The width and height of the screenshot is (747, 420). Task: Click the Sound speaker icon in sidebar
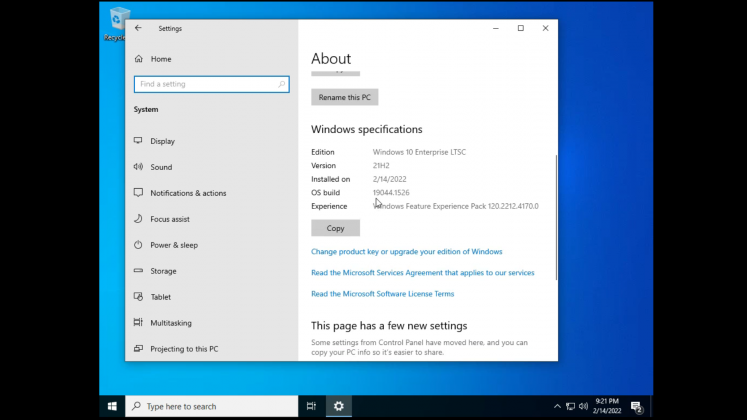(138, 167)
